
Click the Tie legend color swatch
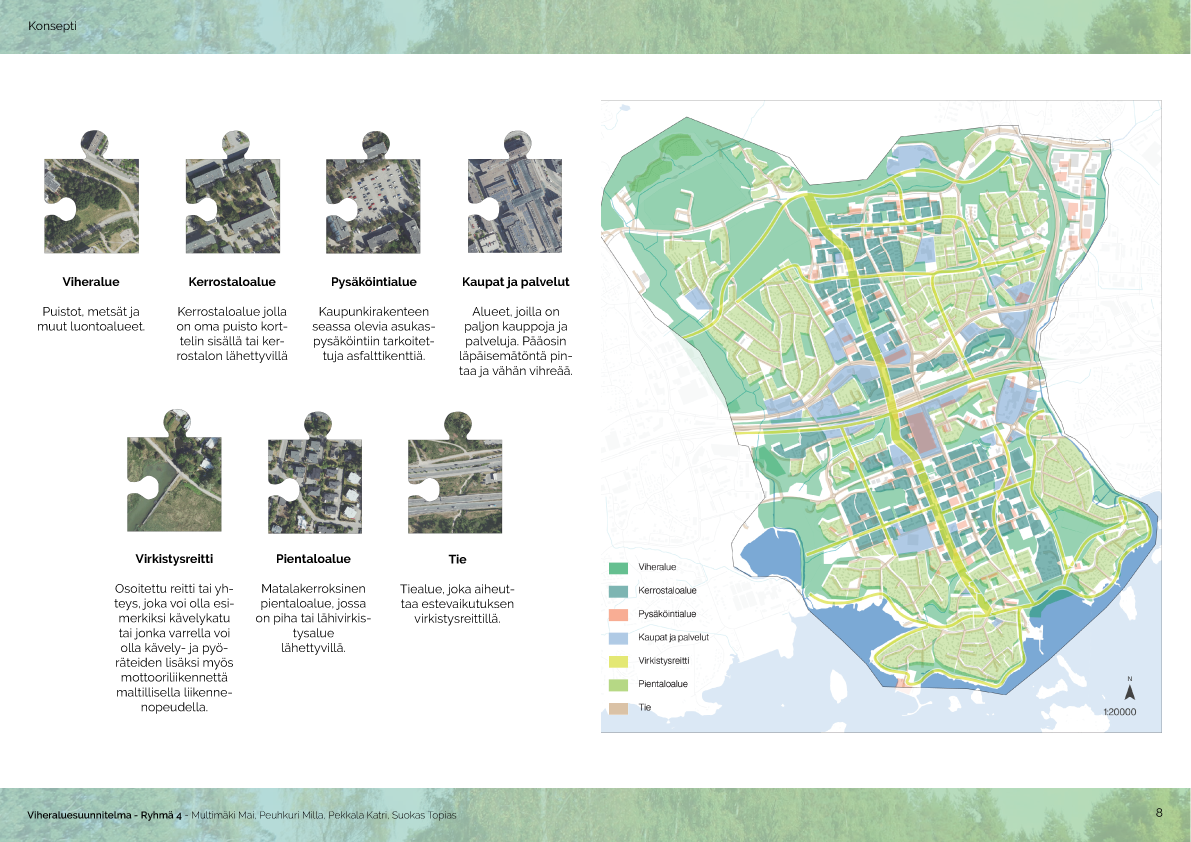pos(618,709)
